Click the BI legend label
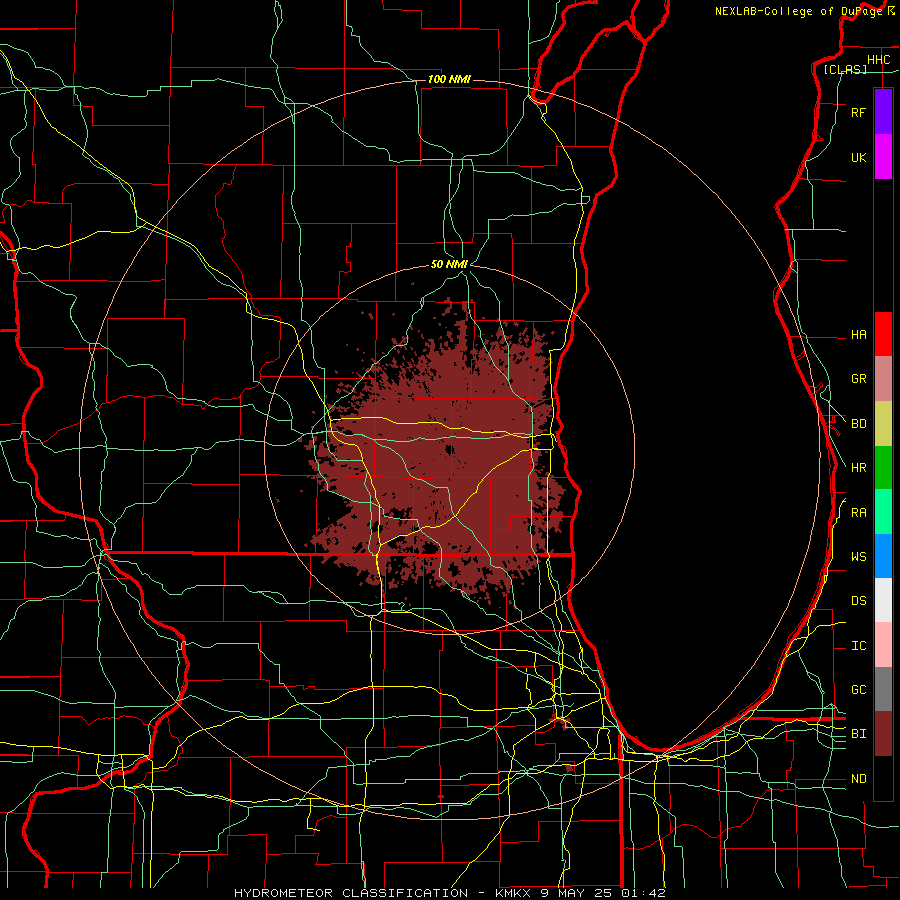Image resolution: width=900 pixels, height=900 pixels. (x=858, y=734)
